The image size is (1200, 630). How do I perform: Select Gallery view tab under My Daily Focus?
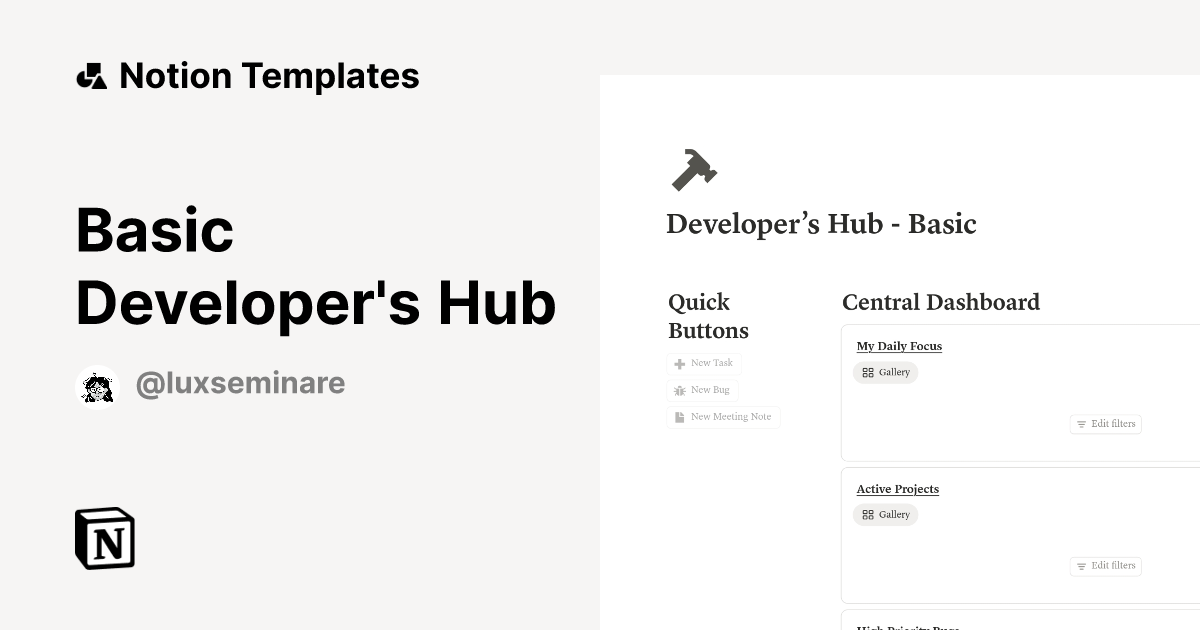click(885, 373)
